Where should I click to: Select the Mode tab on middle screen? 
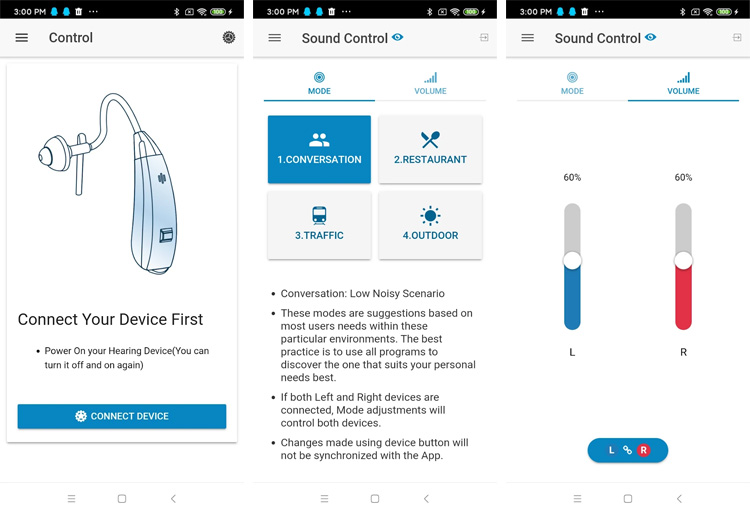(x=319, y=84)
